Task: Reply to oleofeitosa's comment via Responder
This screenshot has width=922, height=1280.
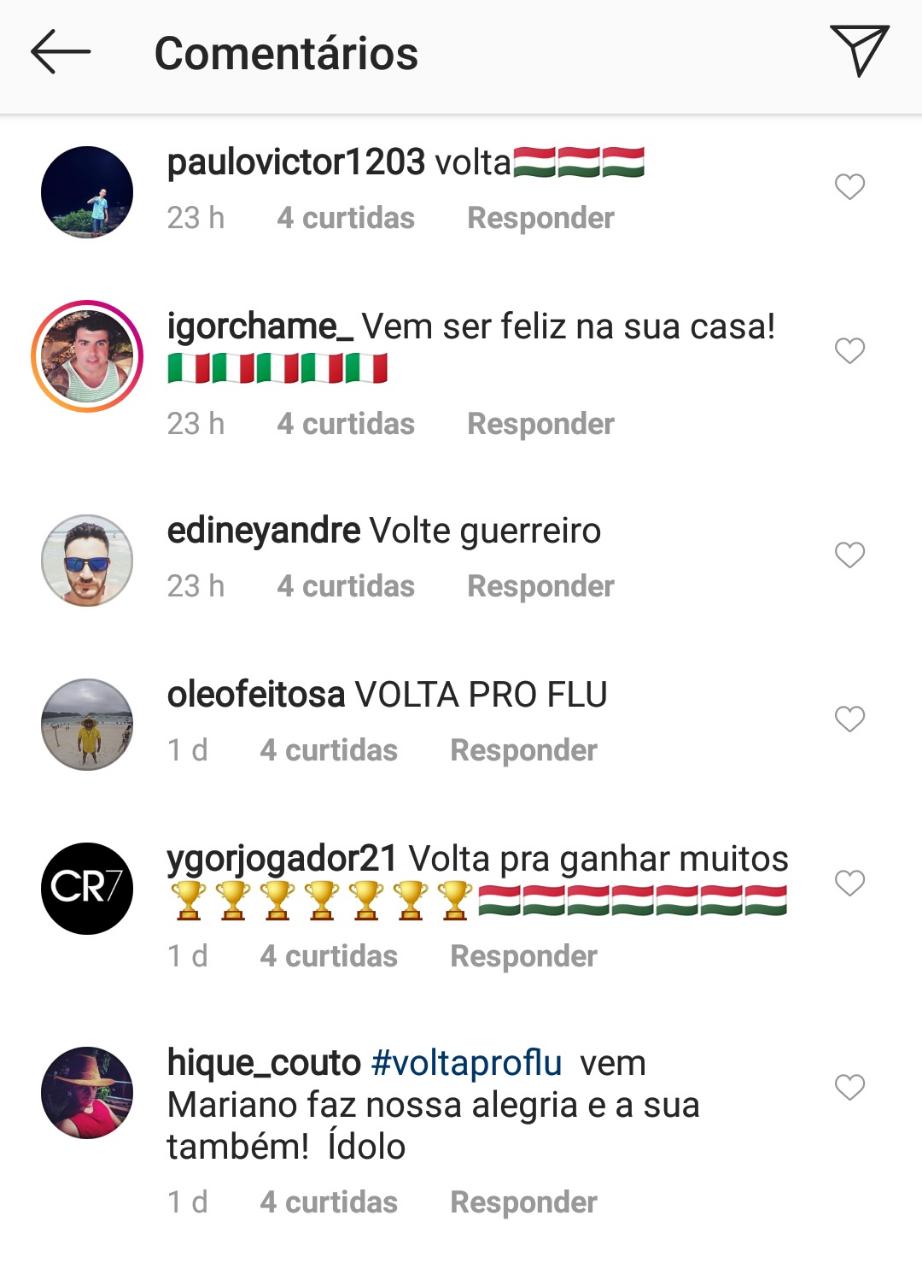Action: coord(524,750)
